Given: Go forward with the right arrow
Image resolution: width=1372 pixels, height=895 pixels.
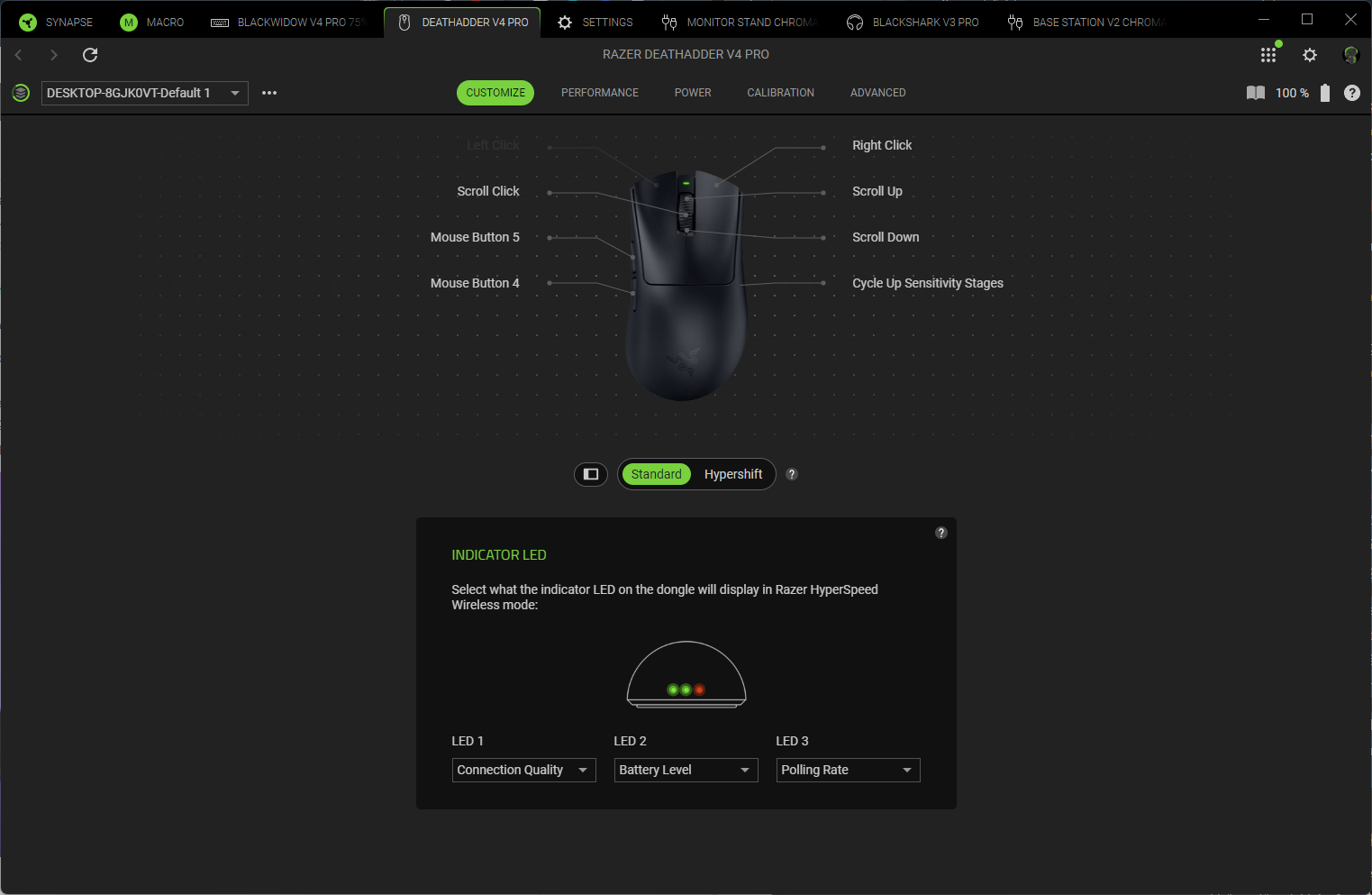Looking at the screenshot, I should point(54,55).
